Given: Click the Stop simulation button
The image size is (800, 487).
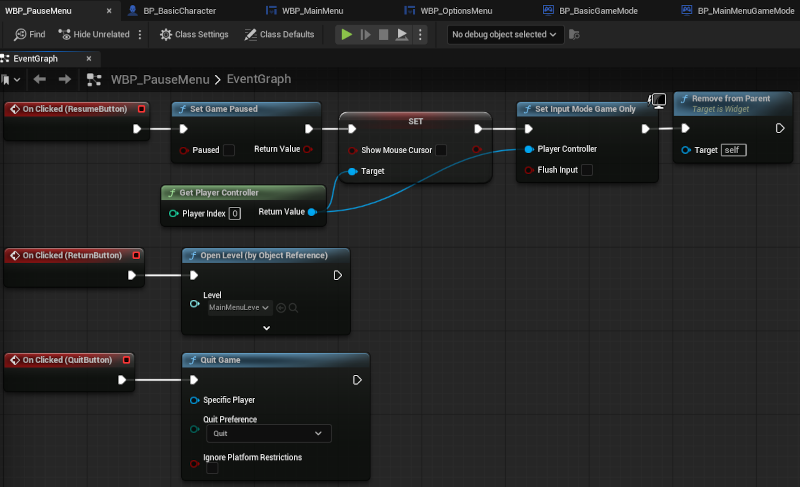Looking at the screenshot, I should click(x=383, y=34).
